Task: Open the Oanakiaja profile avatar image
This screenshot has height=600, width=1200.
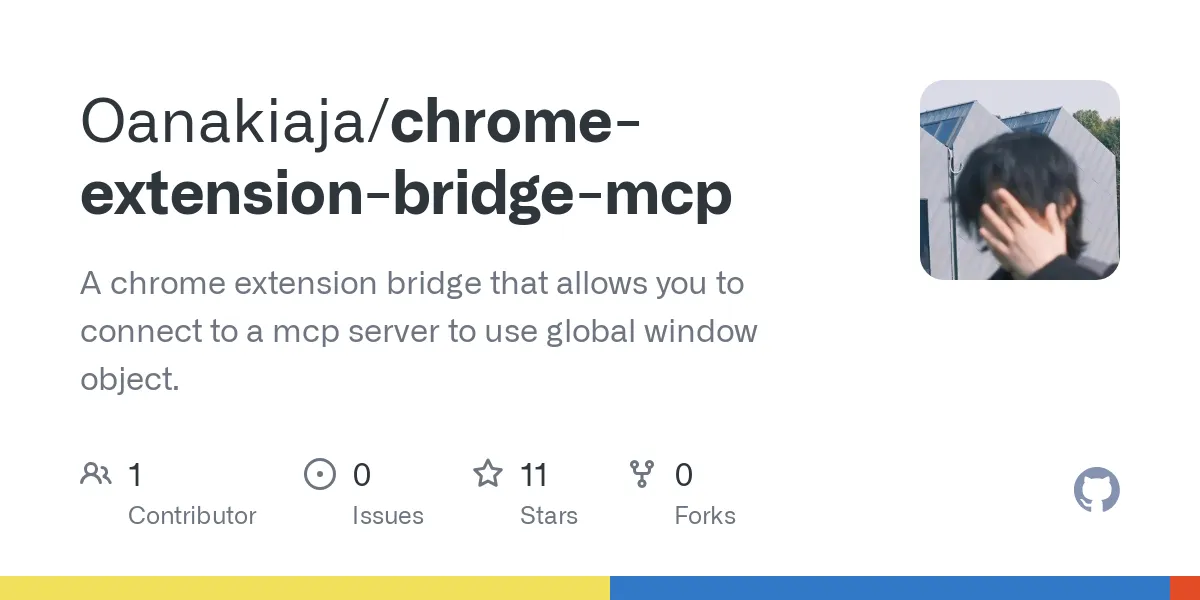Action: [1020, 180]
